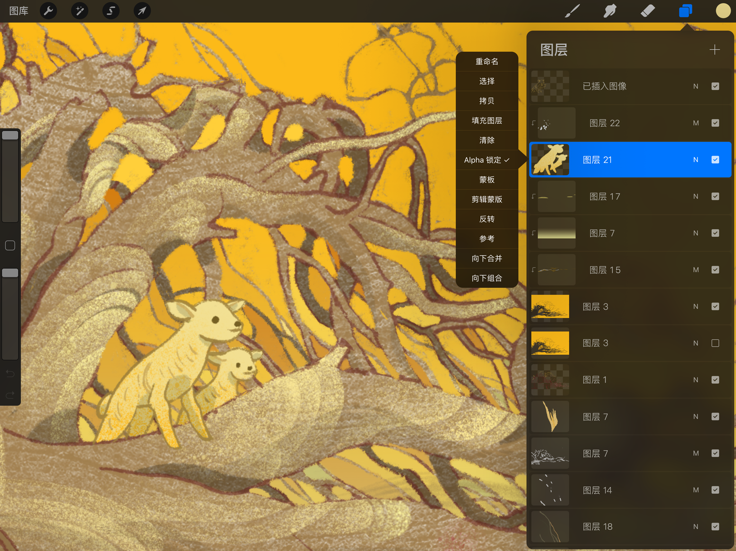Select the 图层 18 layer name
Image resolution: width=736 pixels, height=551 pixels.
(x=597, y=527)
